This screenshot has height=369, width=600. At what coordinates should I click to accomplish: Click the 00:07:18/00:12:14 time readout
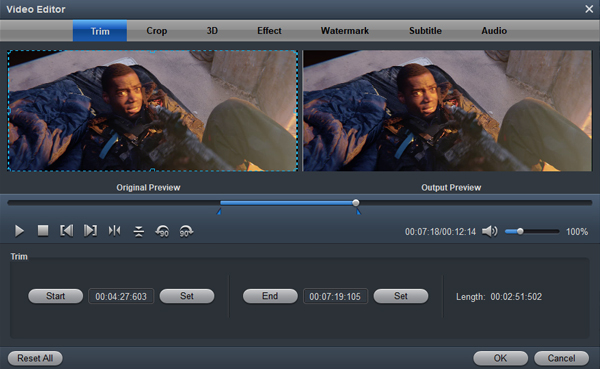440,232
